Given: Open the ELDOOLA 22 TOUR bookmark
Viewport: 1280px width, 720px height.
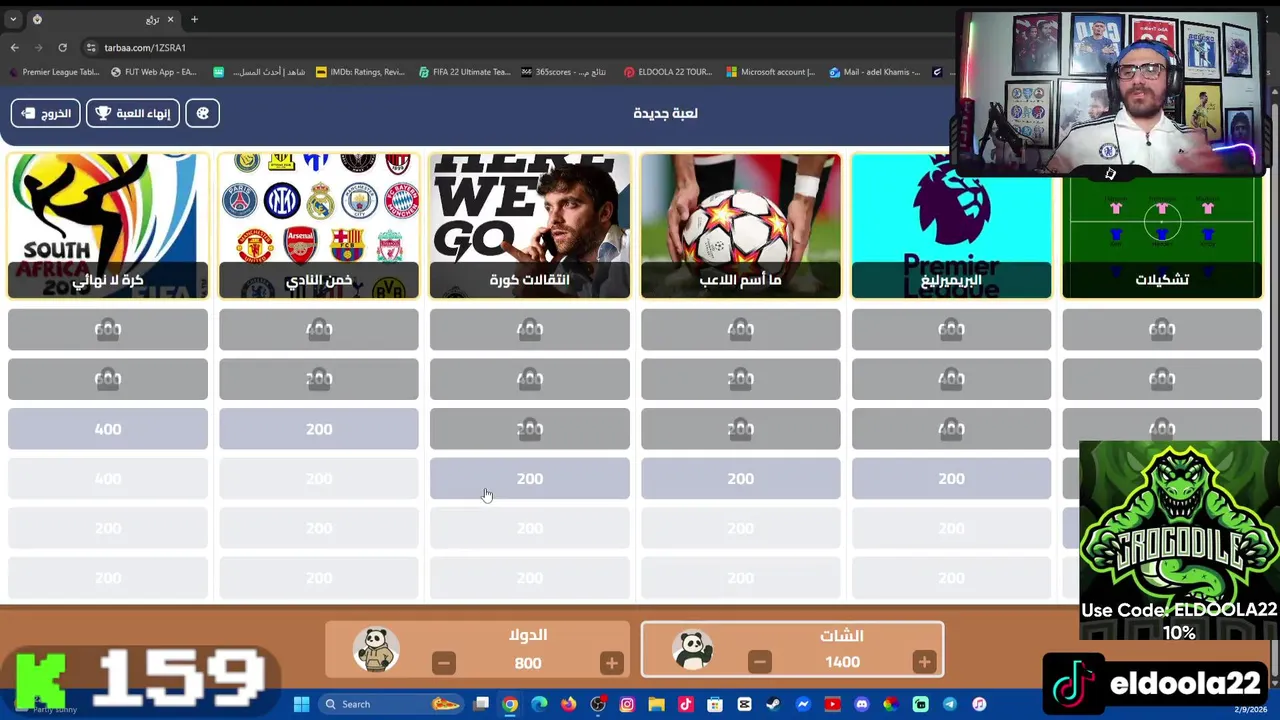Looking at the screenshot, I should (668, 72).
